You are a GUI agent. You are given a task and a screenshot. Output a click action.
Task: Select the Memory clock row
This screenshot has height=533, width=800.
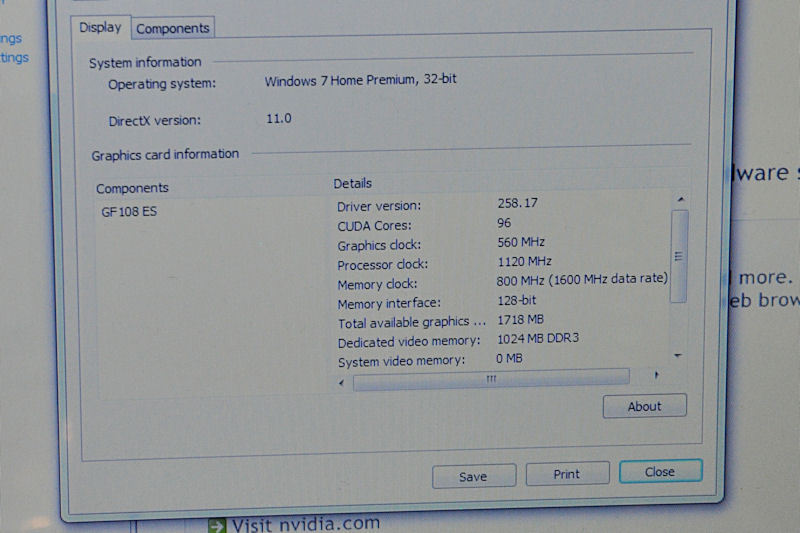click(502, 282)
